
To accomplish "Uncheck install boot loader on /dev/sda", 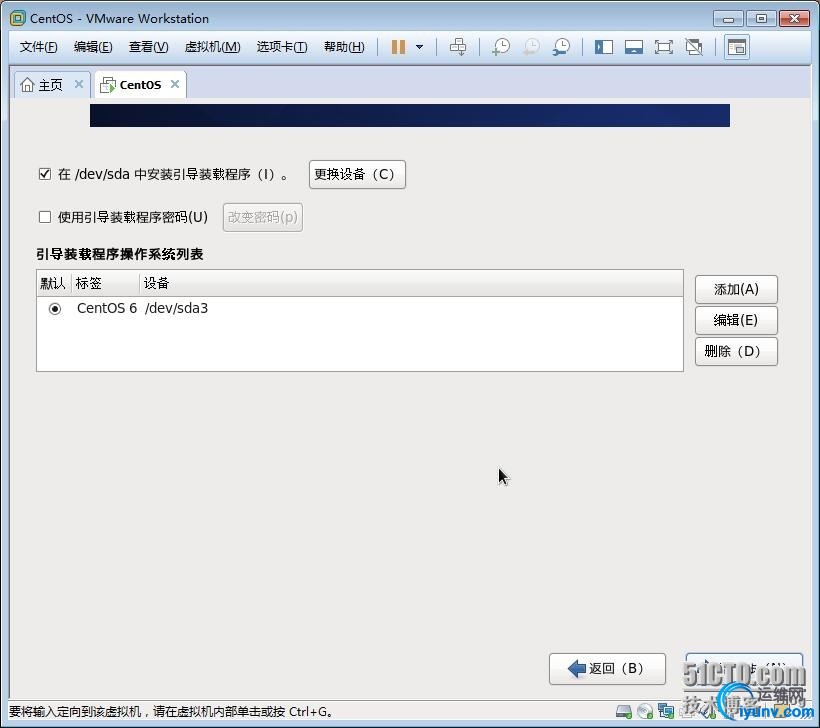I will [x=45, y=174].
